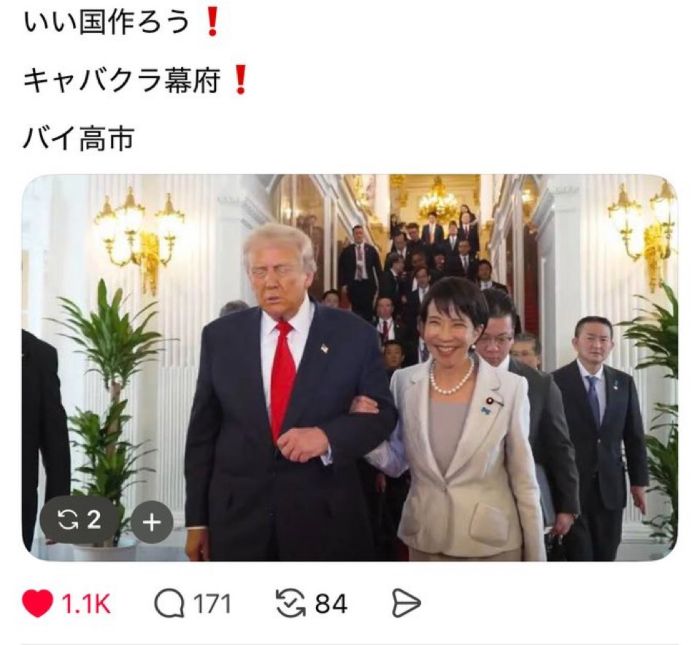
Task: View the 1.1K likes count
Action: [x=86, y=603]
